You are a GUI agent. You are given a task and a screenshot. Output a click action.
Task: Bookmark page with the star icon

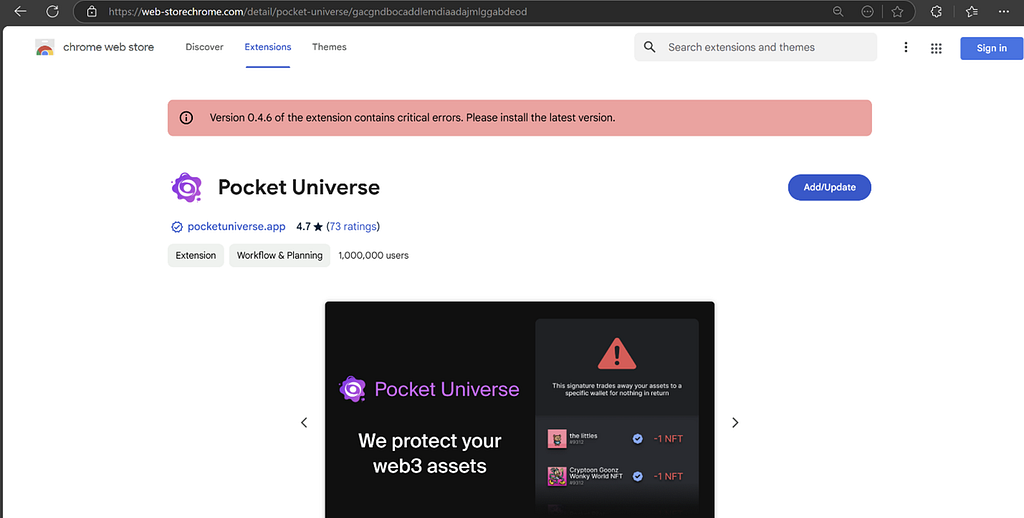click(897, 11)
